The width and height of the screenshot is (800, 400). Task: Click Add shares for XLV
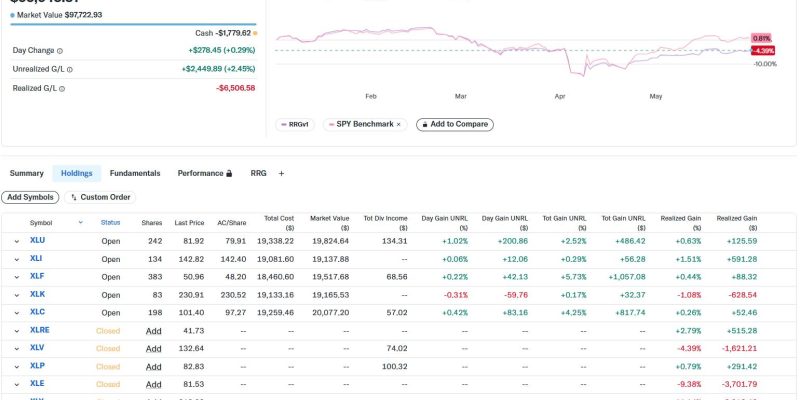click(154, 349)
